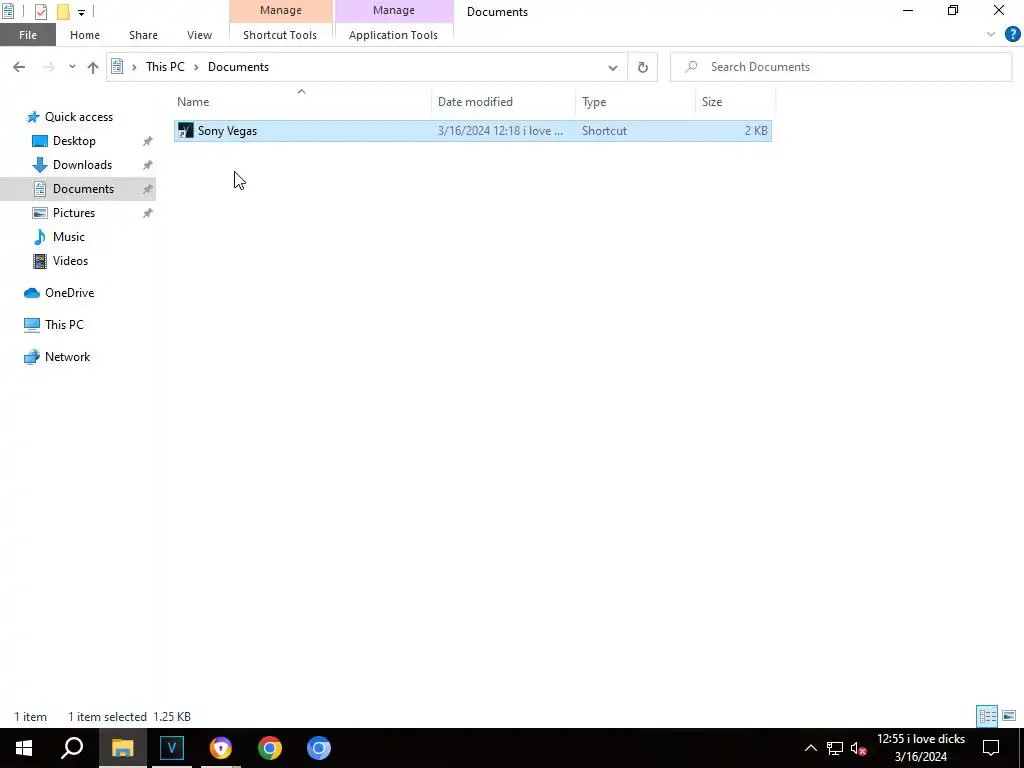Image resolution: width=1024 pixels, height=768 pixels.
Task: Show hidden system tray icons
Action: (810, 748)
